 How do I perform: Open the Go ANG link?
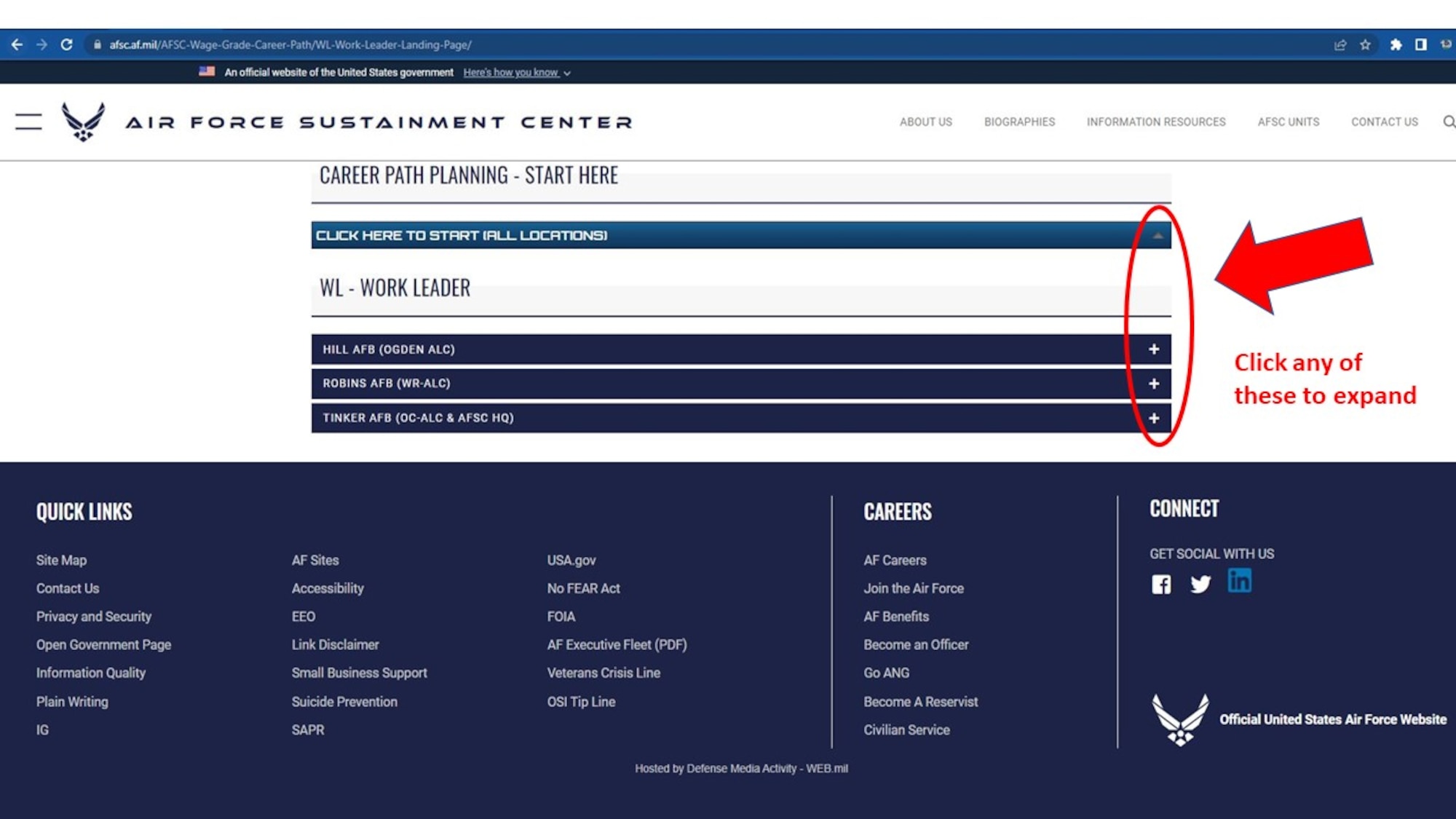click(886, 673)
